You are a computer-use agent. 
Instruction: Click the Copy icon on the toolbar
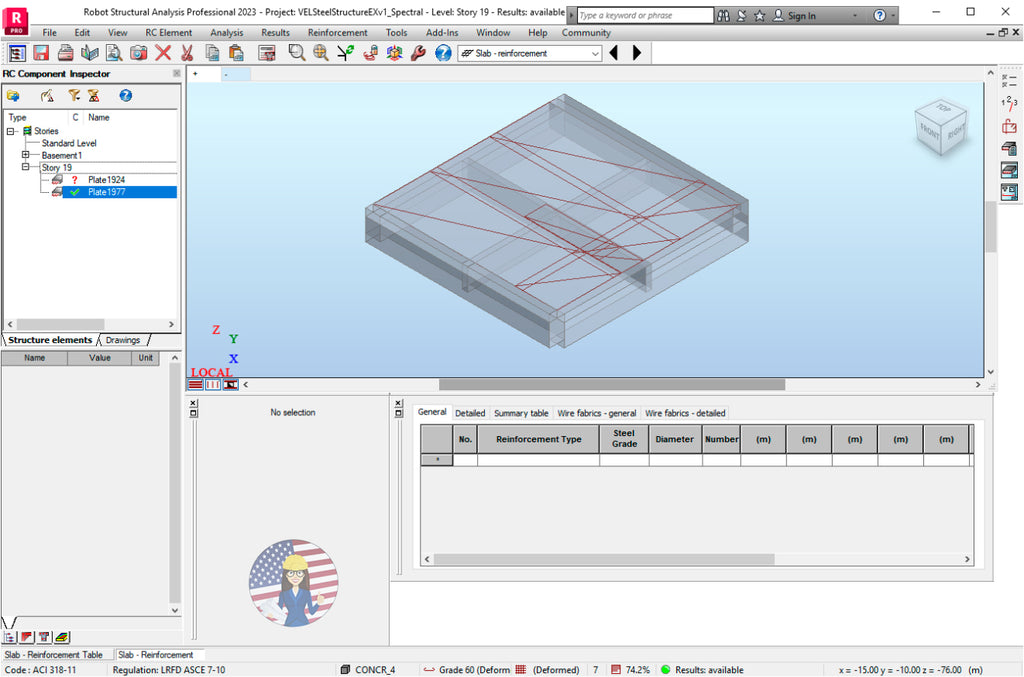coord(210,53)
